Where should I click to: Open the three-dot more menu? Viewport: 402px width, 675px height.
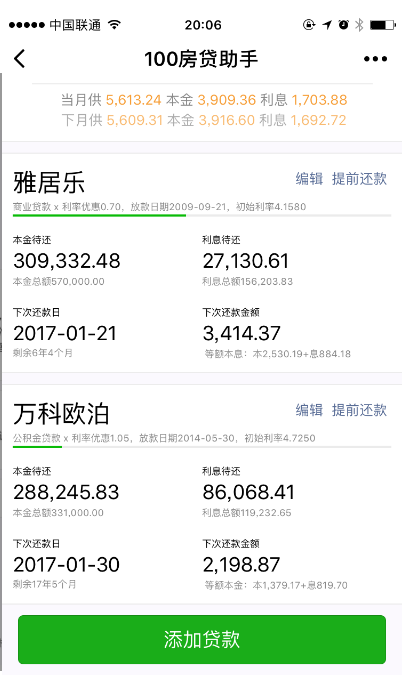pyautogui.click(x=375, y=59)
